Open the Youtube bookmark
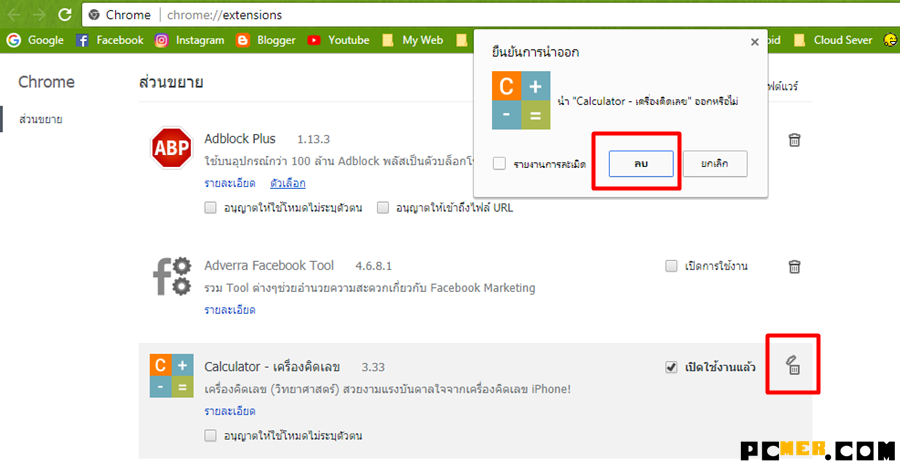Image resolution: width=900 pixels, height=466 pixels. tap(338, 40)
